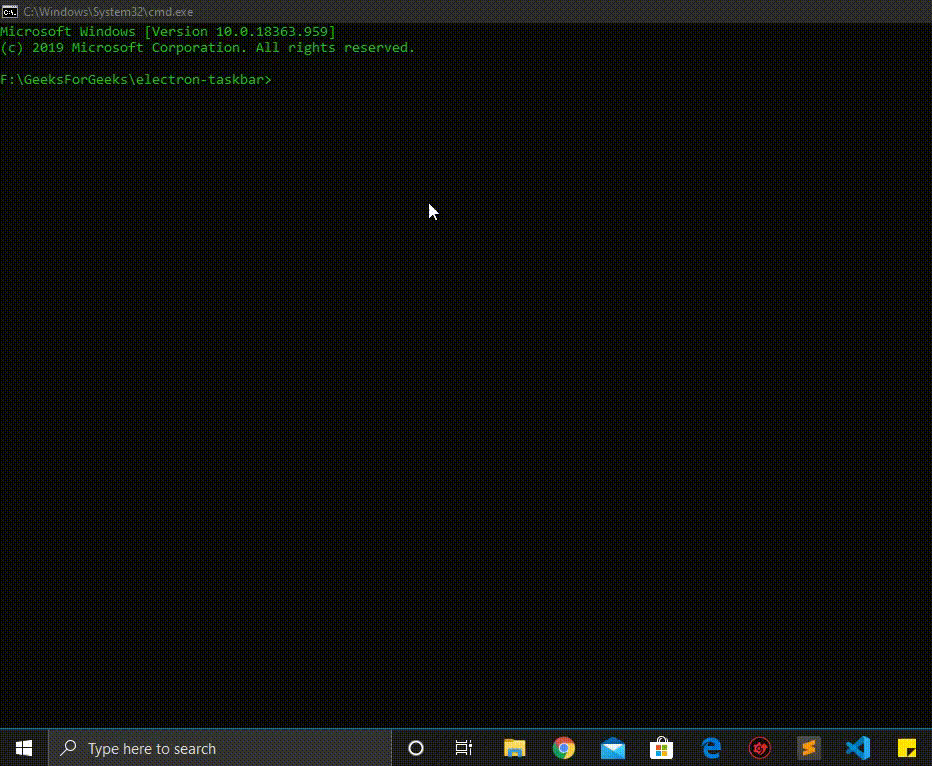Click the Microsoft Windows version text line
The image size is (932, 766).
tap(168, 31)
